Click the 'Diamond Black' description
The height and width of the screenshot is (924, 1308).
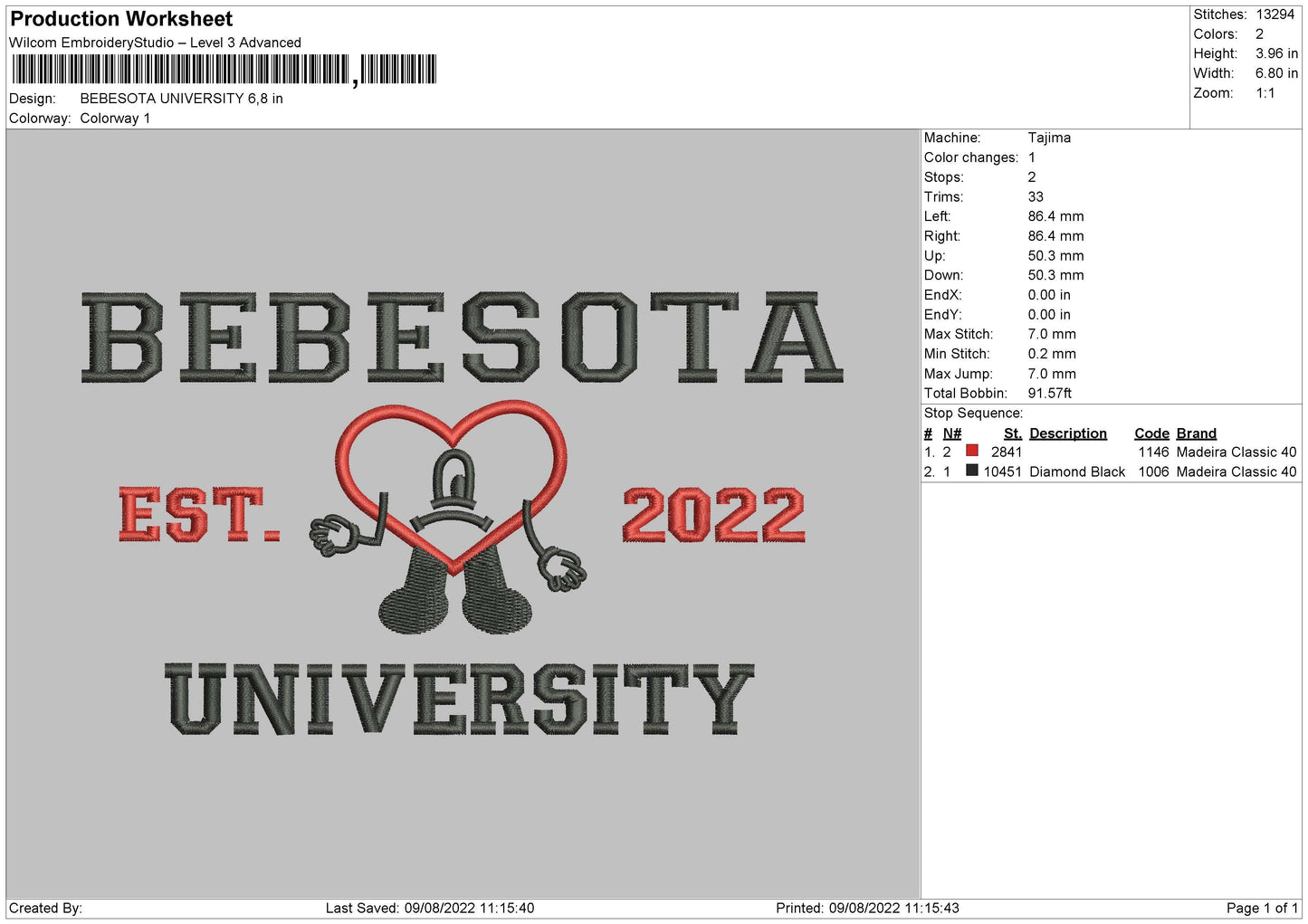(x=1077, y=472)
